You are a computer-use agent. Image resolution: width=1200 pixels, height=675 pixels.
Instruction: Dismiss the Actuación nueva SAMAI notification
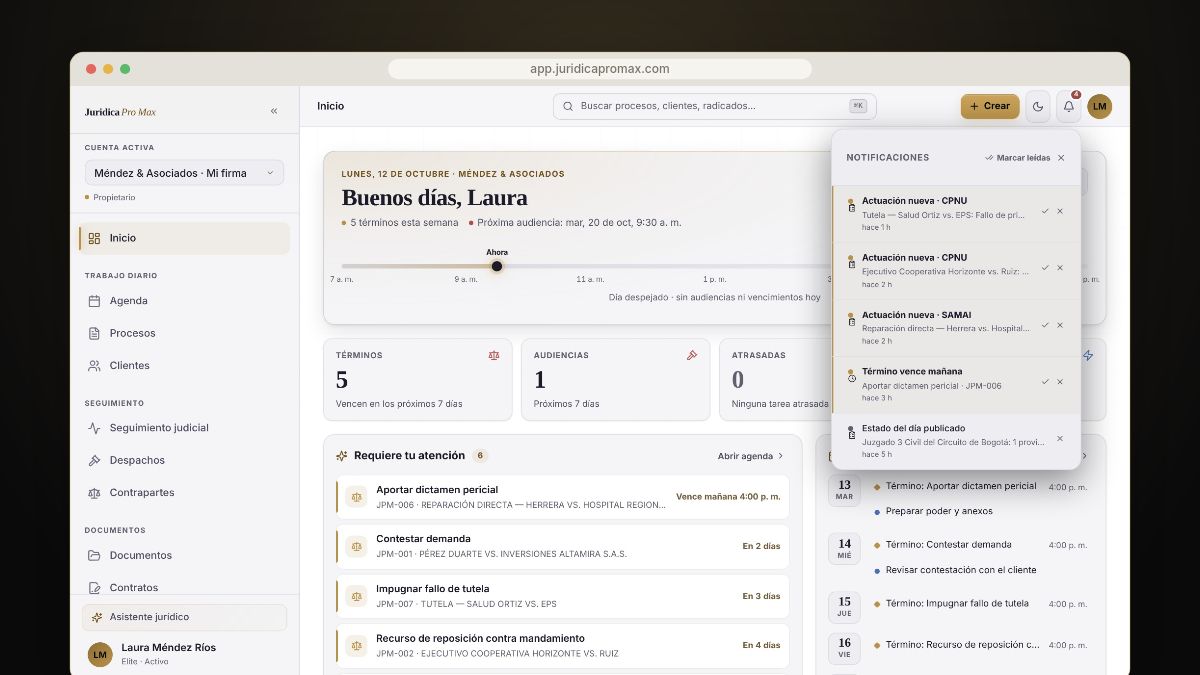click(x=1060, y=325)
